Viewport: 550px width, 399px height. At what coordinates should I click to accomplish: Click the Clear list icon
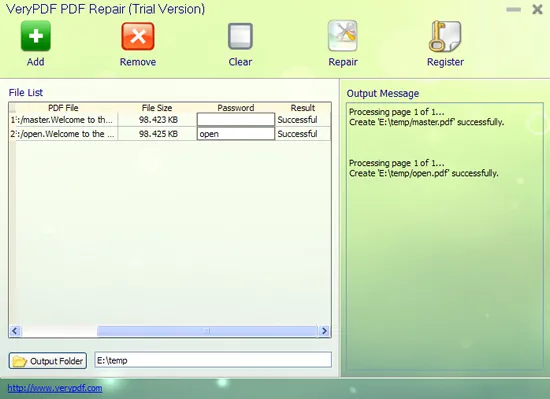pos(240,36)
